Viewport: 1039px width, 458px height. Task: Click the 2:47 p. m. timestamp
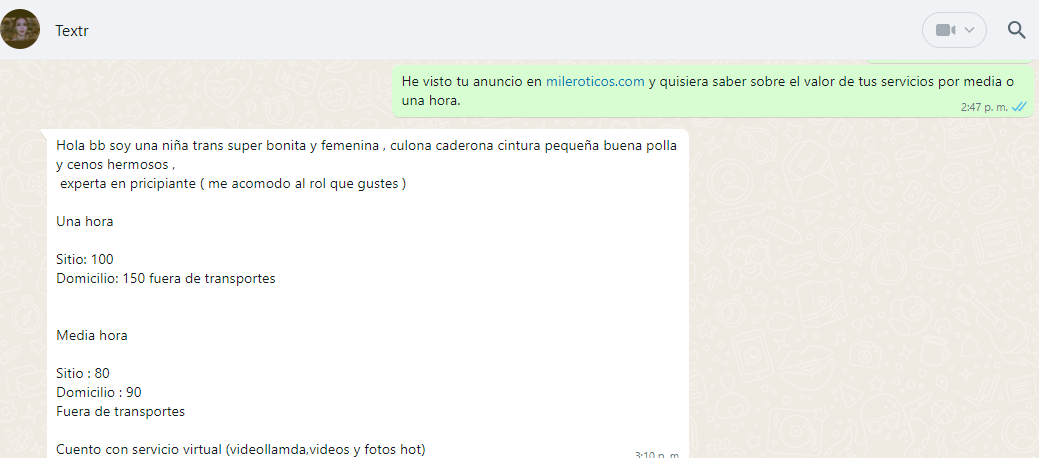pyautogui.click(x=983, y=106)
